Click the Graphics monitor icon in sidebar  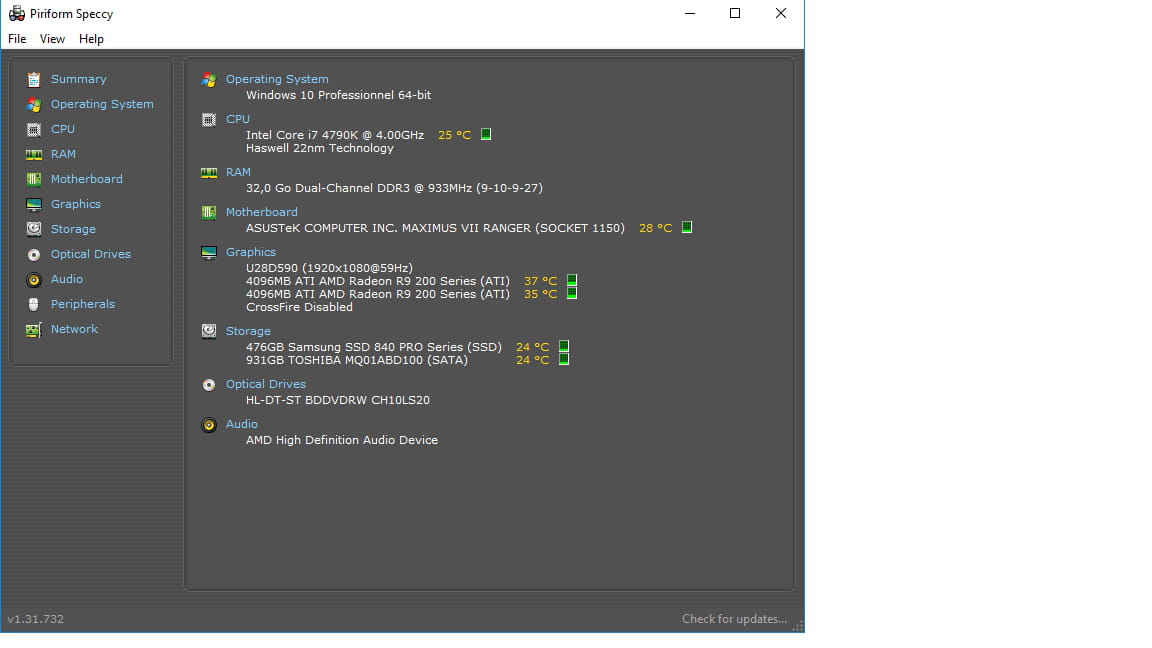[x=34, y=204]
